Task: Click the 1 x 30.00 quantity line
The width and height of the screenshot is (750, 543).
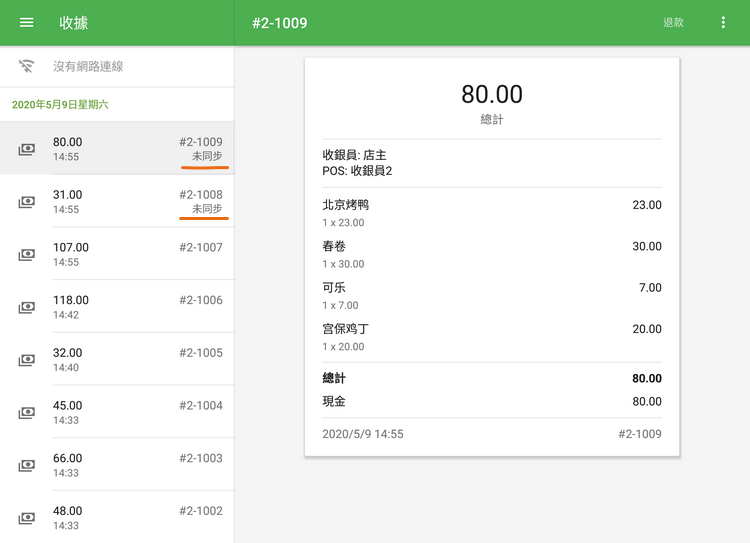Action: (x=343, y=264)
